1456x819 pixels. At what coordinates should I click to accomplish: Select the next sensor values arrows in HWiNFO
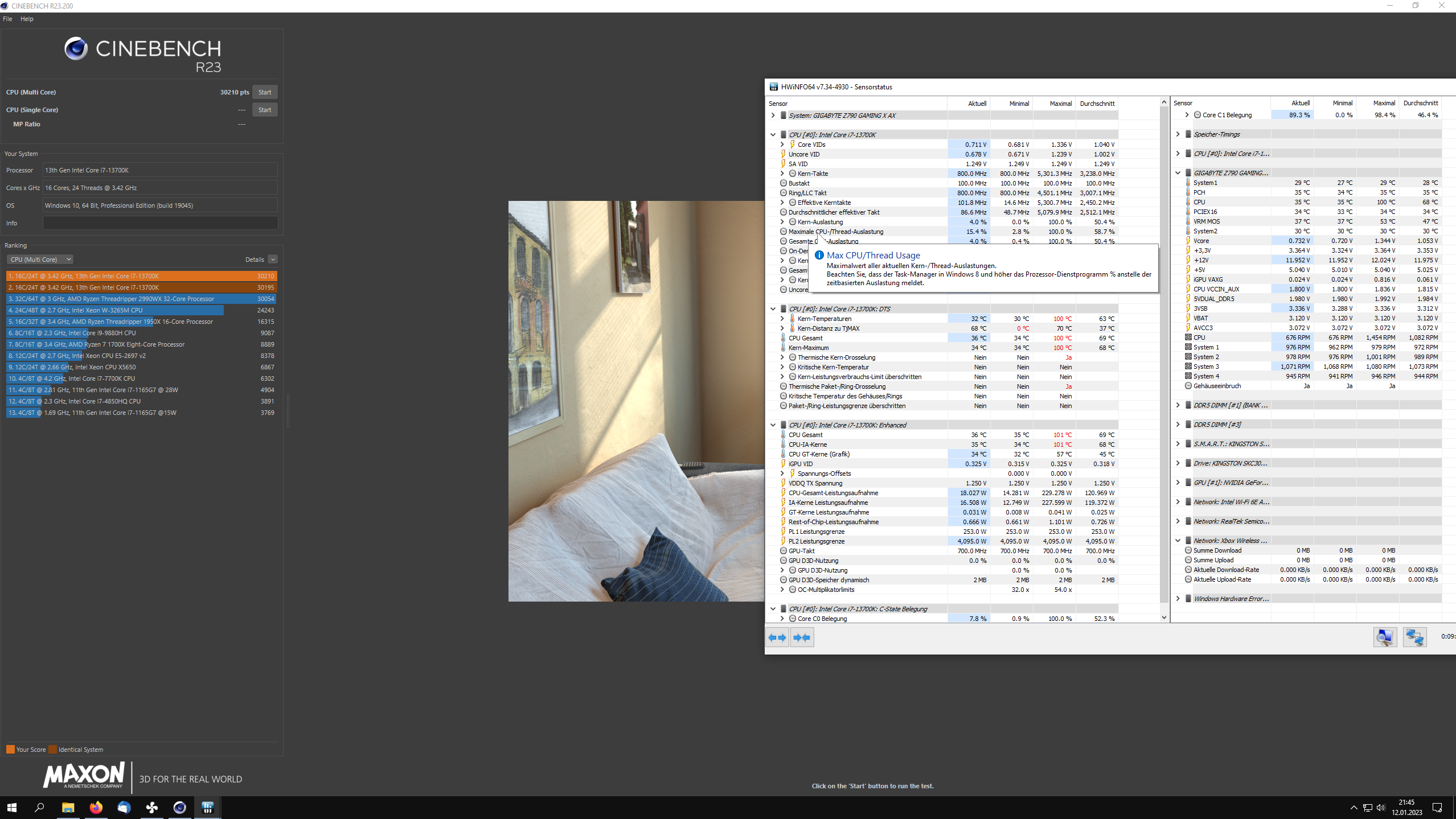[x=802, y=637]
